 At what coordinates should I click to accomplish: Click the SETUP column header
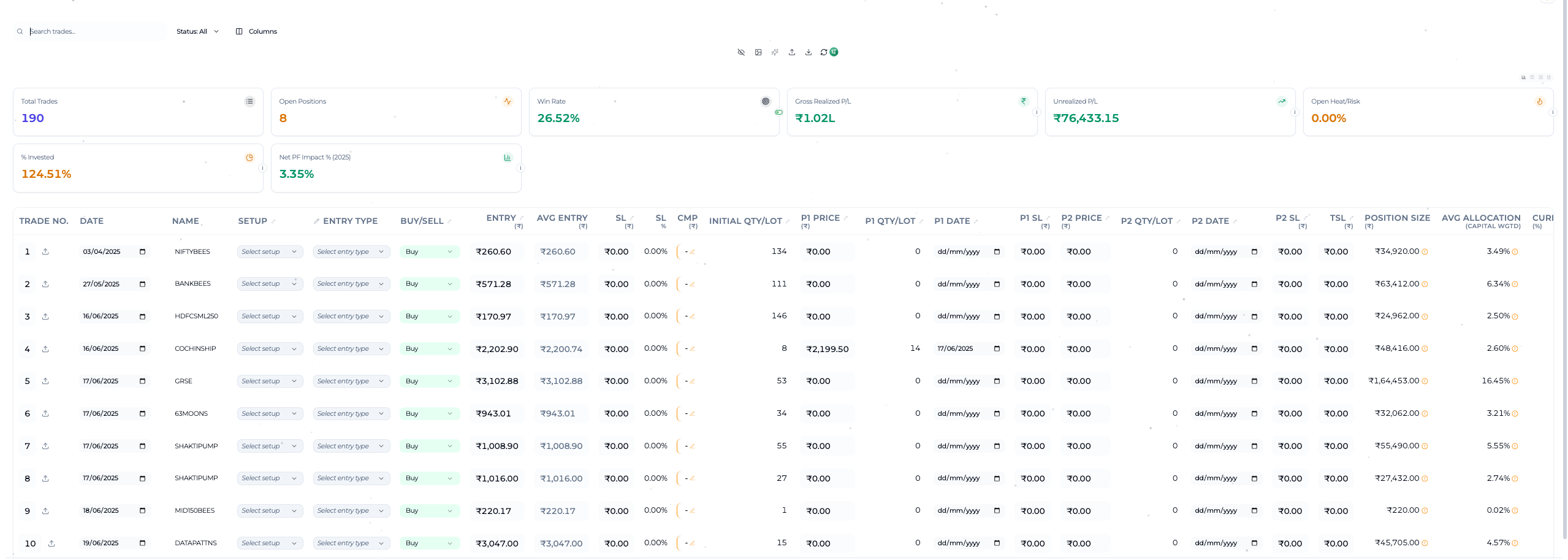253,221
